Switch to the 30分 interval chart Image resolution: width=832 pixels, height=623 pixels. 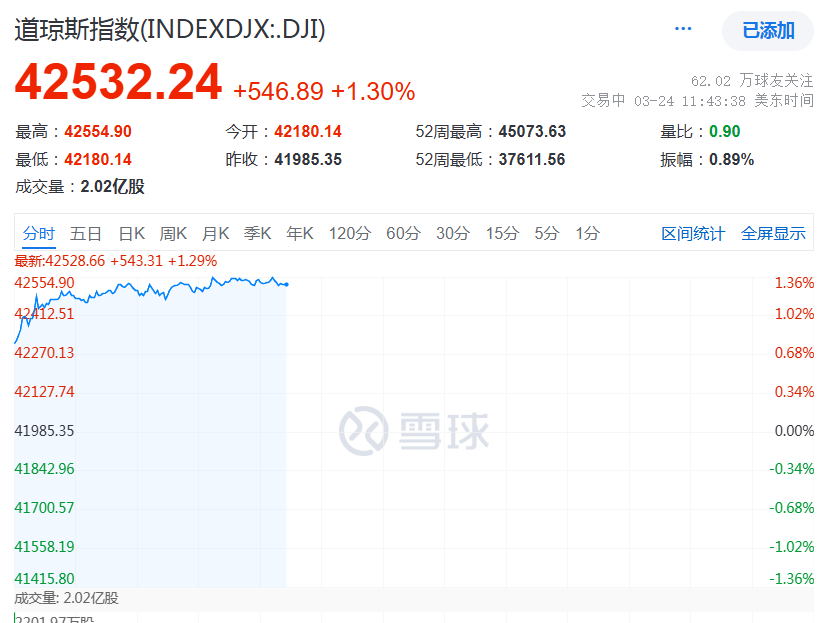pyautogui.click(x=452, y=233)
